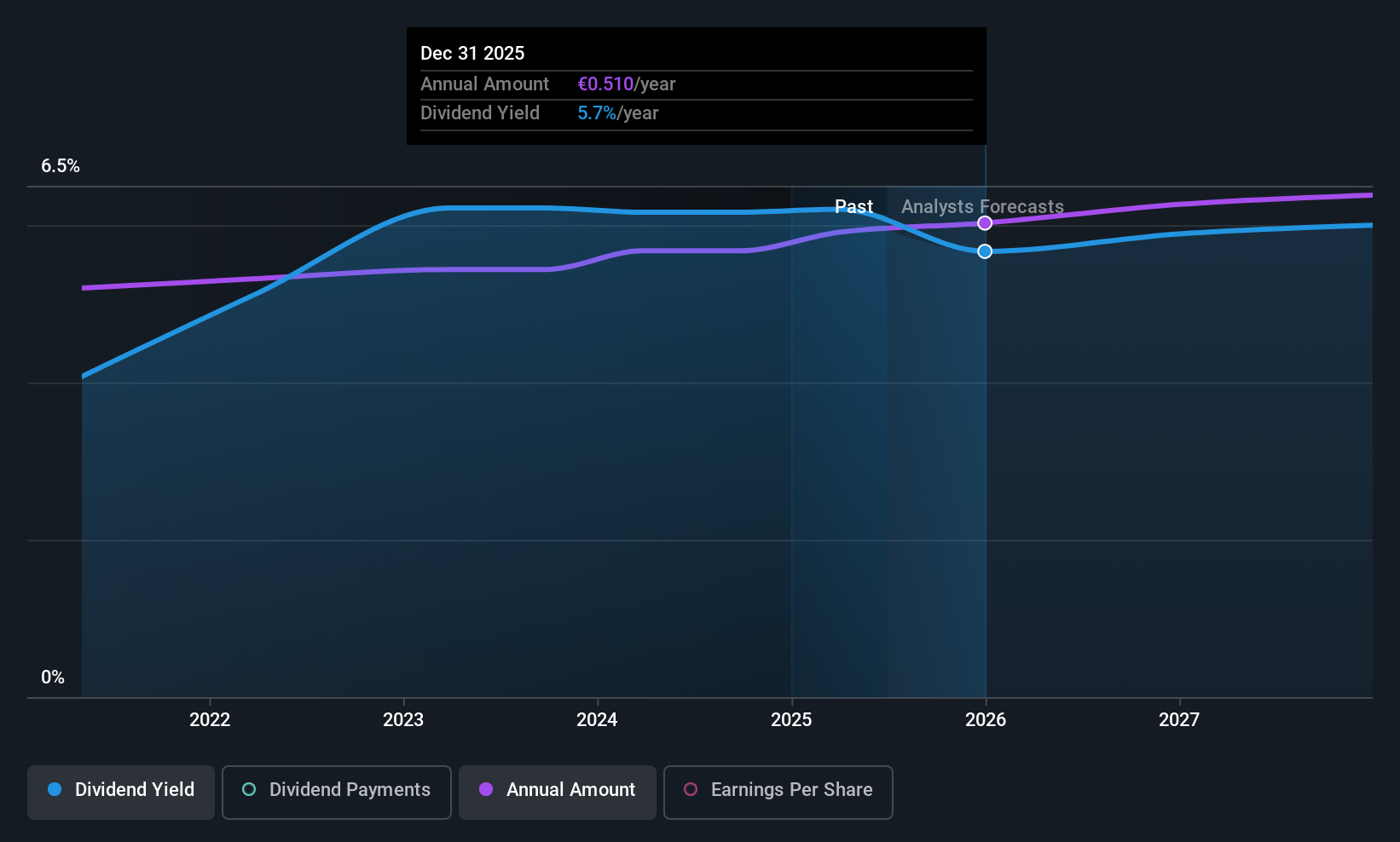1400x842 pixels.
Task: Click the Analysts Forecasts label
Action: point(982,207)
